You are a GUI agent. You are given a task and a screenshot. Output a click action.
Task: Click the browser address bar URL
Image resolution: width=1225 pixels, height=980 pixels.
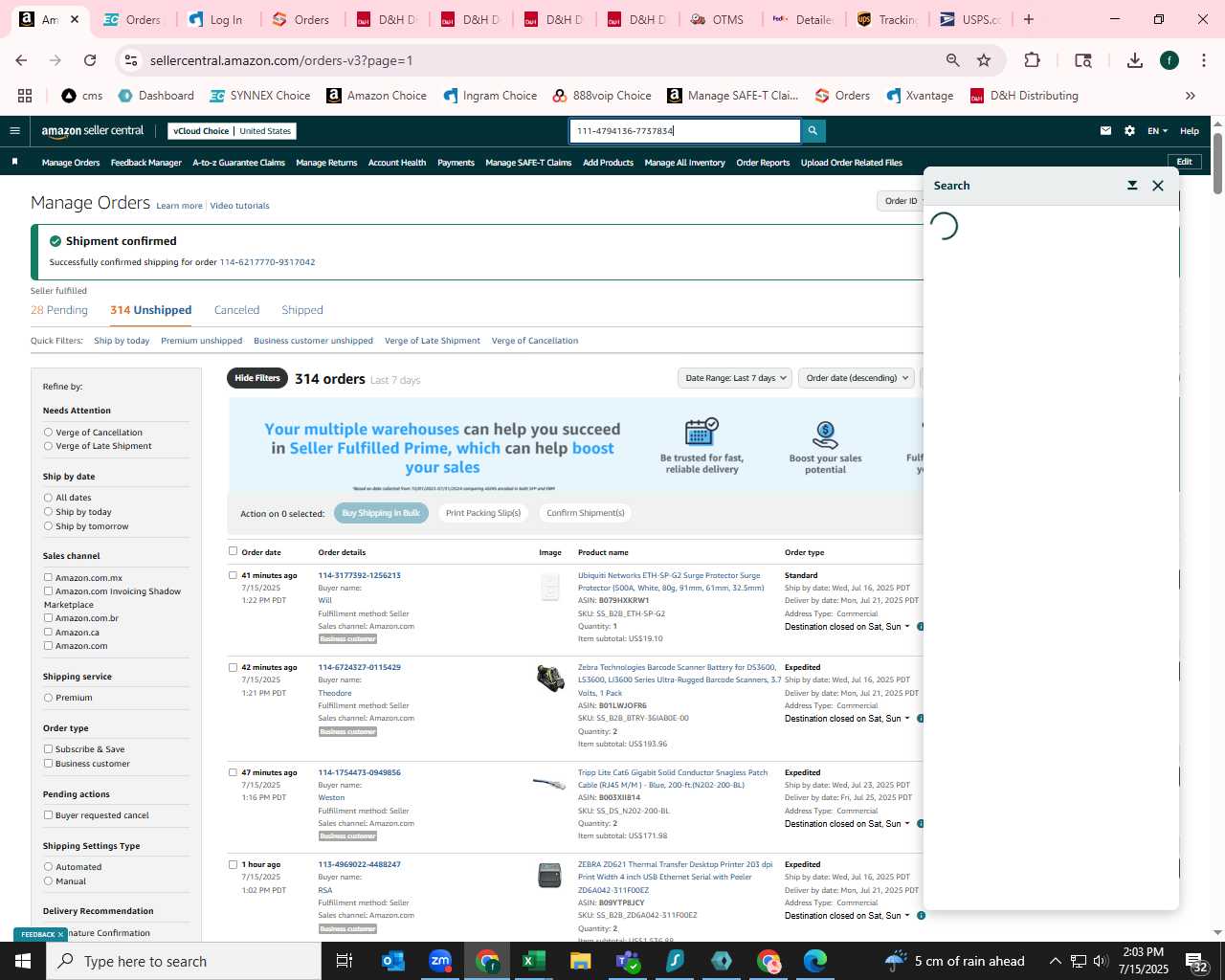point(281,60)
